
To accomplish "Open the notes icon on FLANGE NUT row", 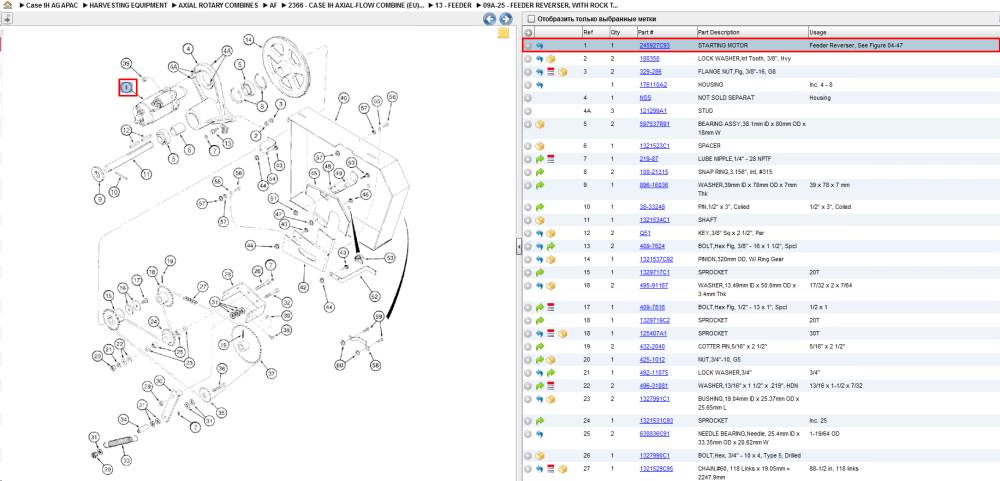I will [551, 72].
